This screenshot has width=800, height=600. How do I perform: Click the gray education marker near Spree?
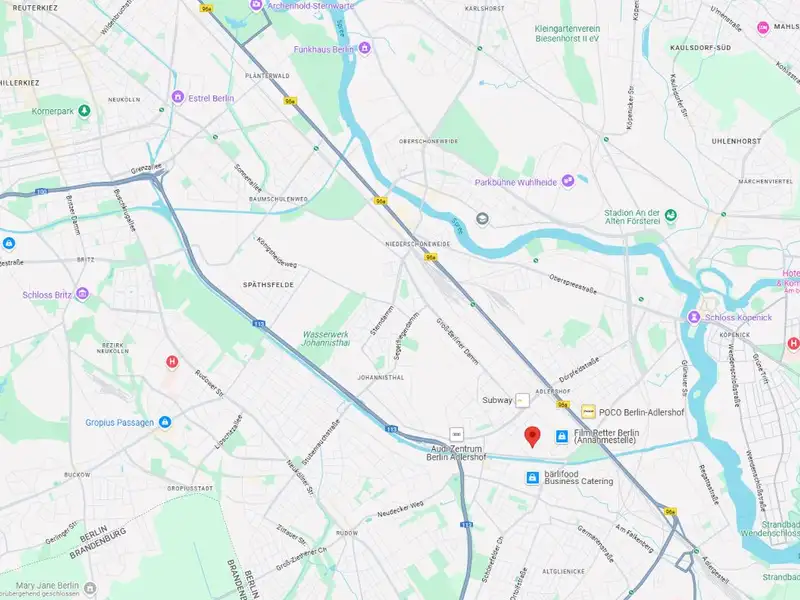tap(482, 219)
